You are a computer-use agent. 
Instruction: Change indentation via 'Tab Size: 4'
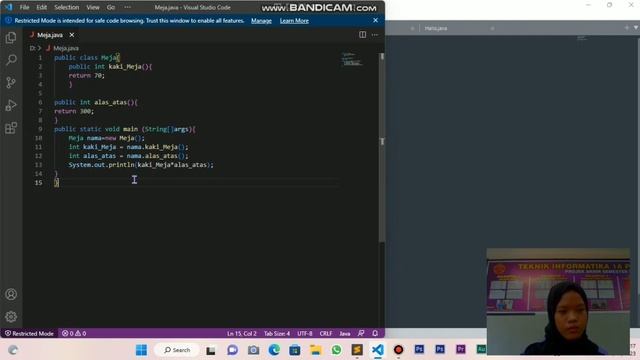pyautogui.click(x=277, y=333)
